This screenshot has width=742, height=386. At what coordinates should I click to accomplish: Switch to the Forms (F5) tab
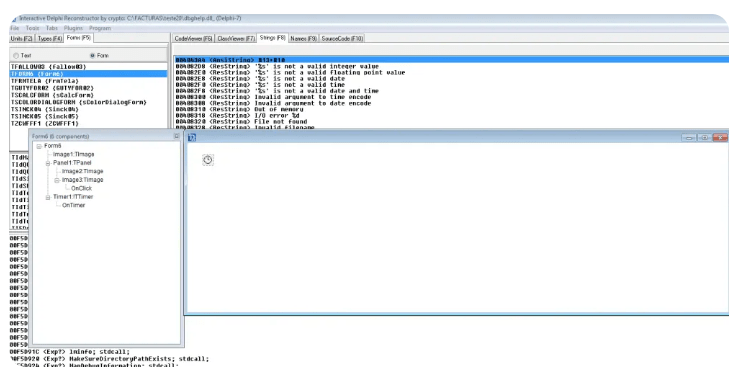(79, 38)
